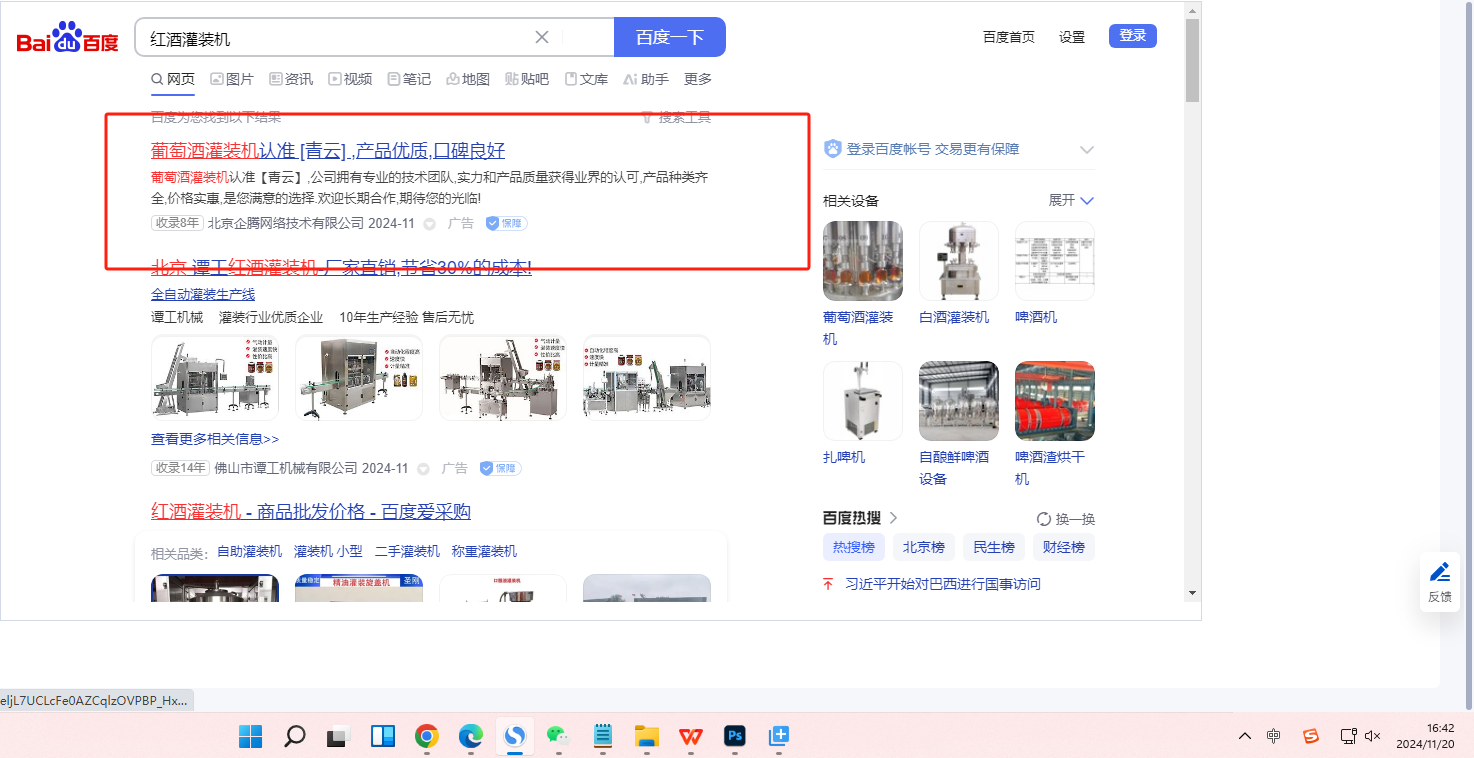This screenshot has height=758, width=1474.
Task: Click the 百度一下 search button
Action: 670,37
